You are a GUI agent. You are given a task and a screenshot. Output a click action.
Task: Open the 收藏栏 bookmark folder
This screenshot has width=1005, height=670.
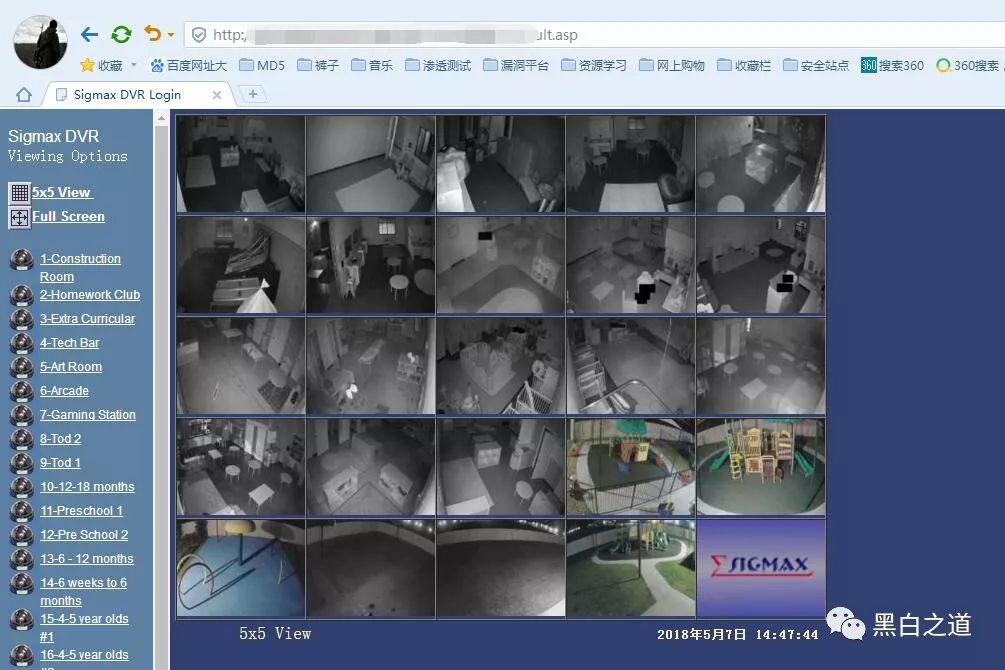[744, 65]
